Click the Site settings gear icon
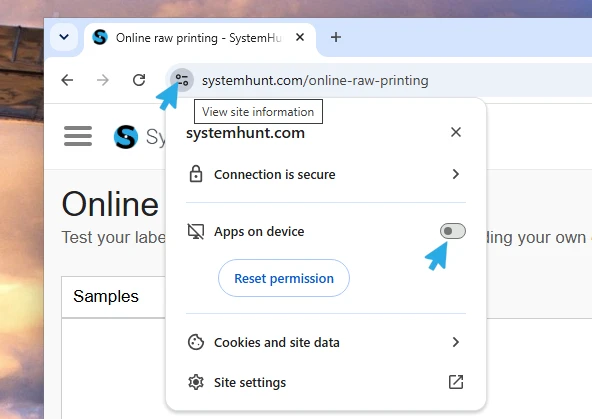 tap(196, 382)
